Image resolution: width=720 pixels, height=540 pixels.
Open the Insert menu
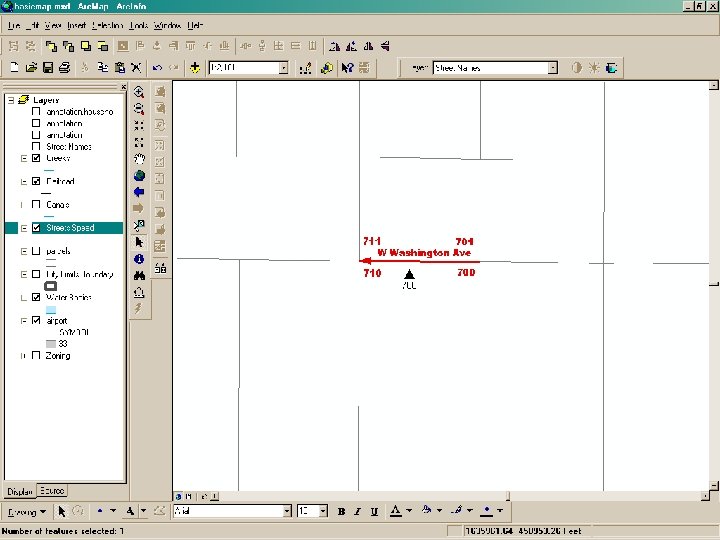[76, 26]
